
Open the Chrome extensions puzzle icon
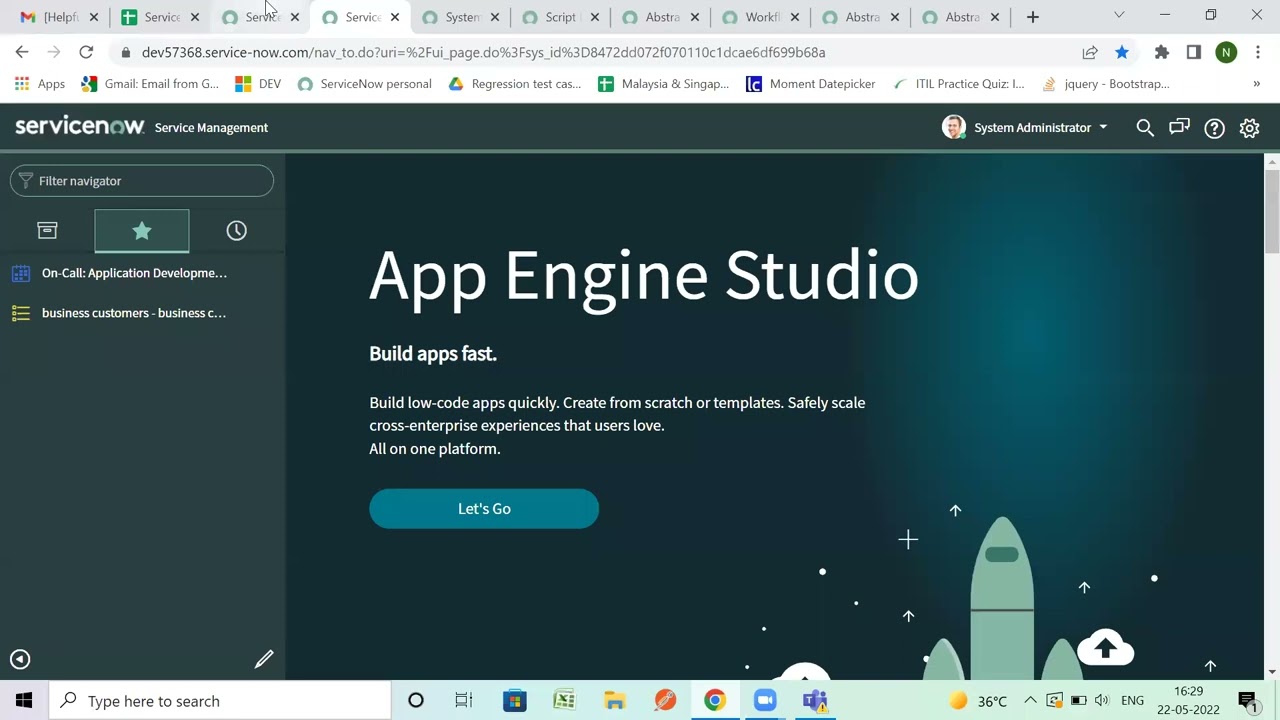pyautogui.click(x=1162, y=52)
